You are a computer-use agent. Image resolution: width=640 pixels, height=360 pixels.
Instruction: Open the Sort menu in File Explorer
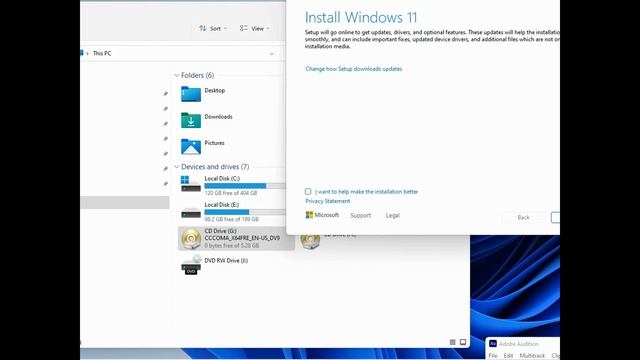(x=213, y=28)
